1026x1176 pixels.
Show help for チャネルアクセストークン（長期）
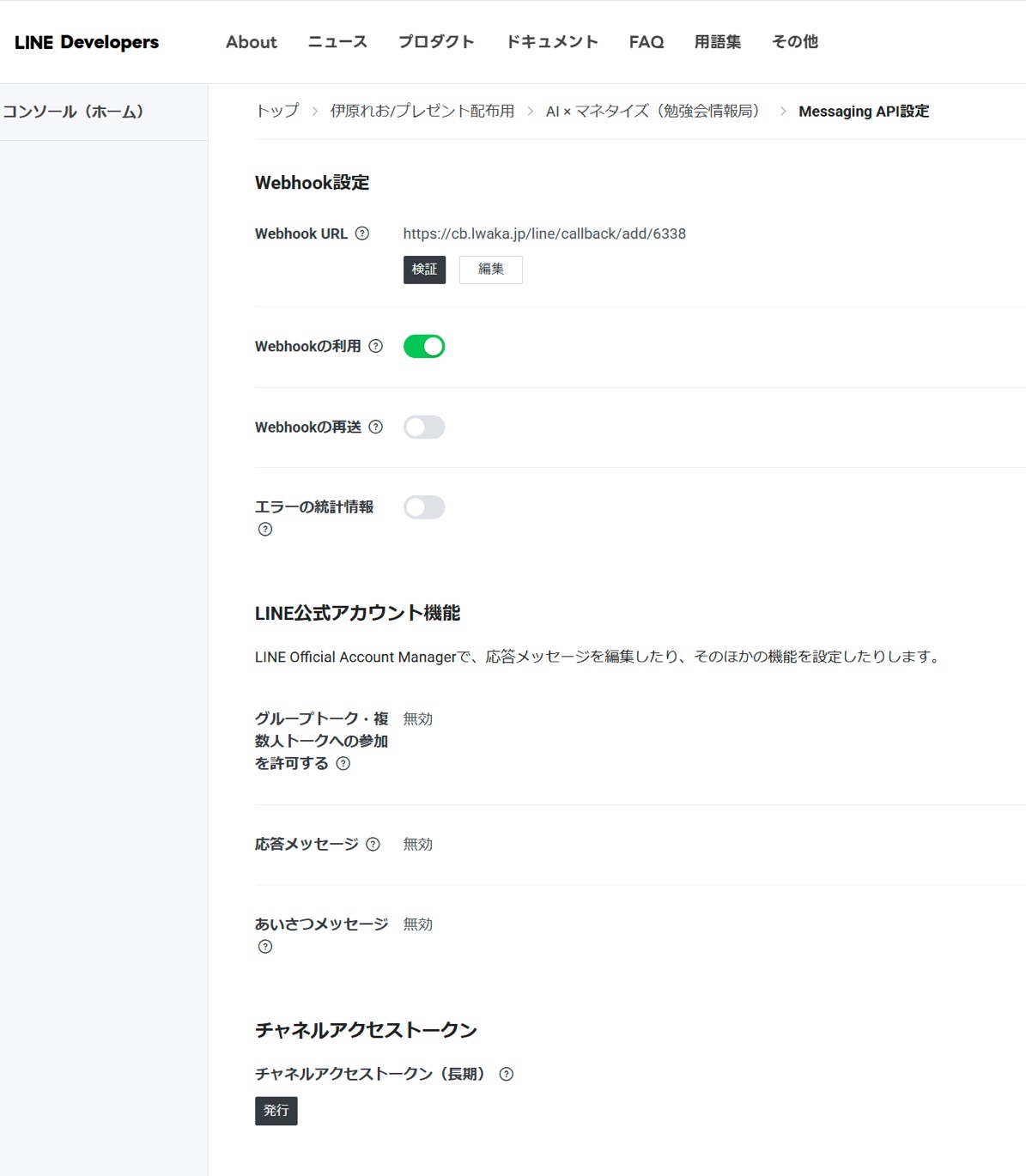pos(507,1074)
